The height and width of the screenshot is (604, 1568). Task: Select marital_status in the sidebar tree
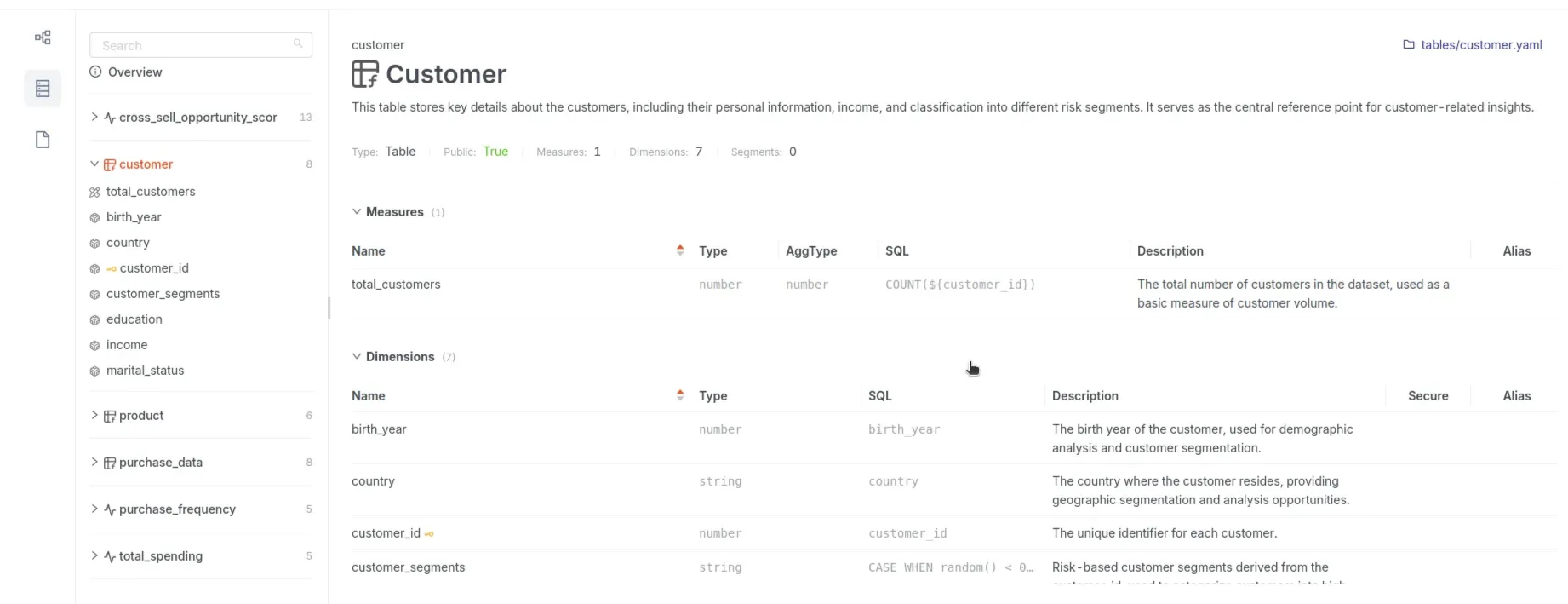coord(145,371)
